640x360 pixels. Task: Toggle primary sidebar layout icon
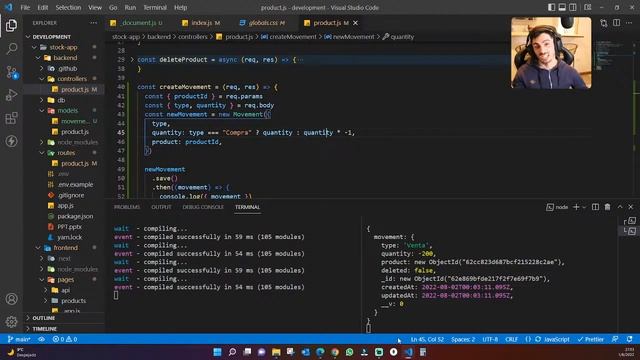[x=551, y=7]
